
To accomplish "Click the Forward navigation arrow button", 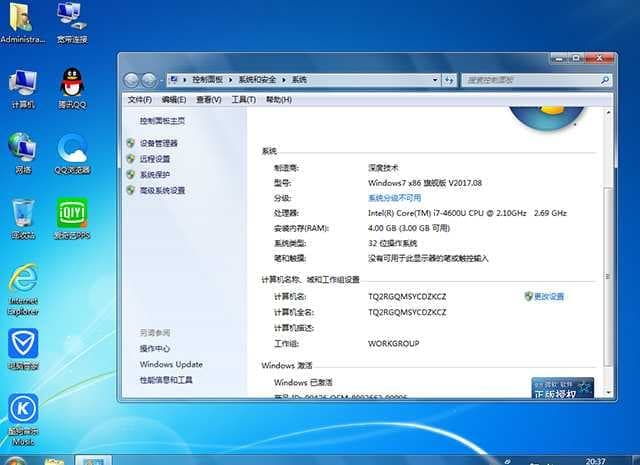I will click(x=149, y=80).
